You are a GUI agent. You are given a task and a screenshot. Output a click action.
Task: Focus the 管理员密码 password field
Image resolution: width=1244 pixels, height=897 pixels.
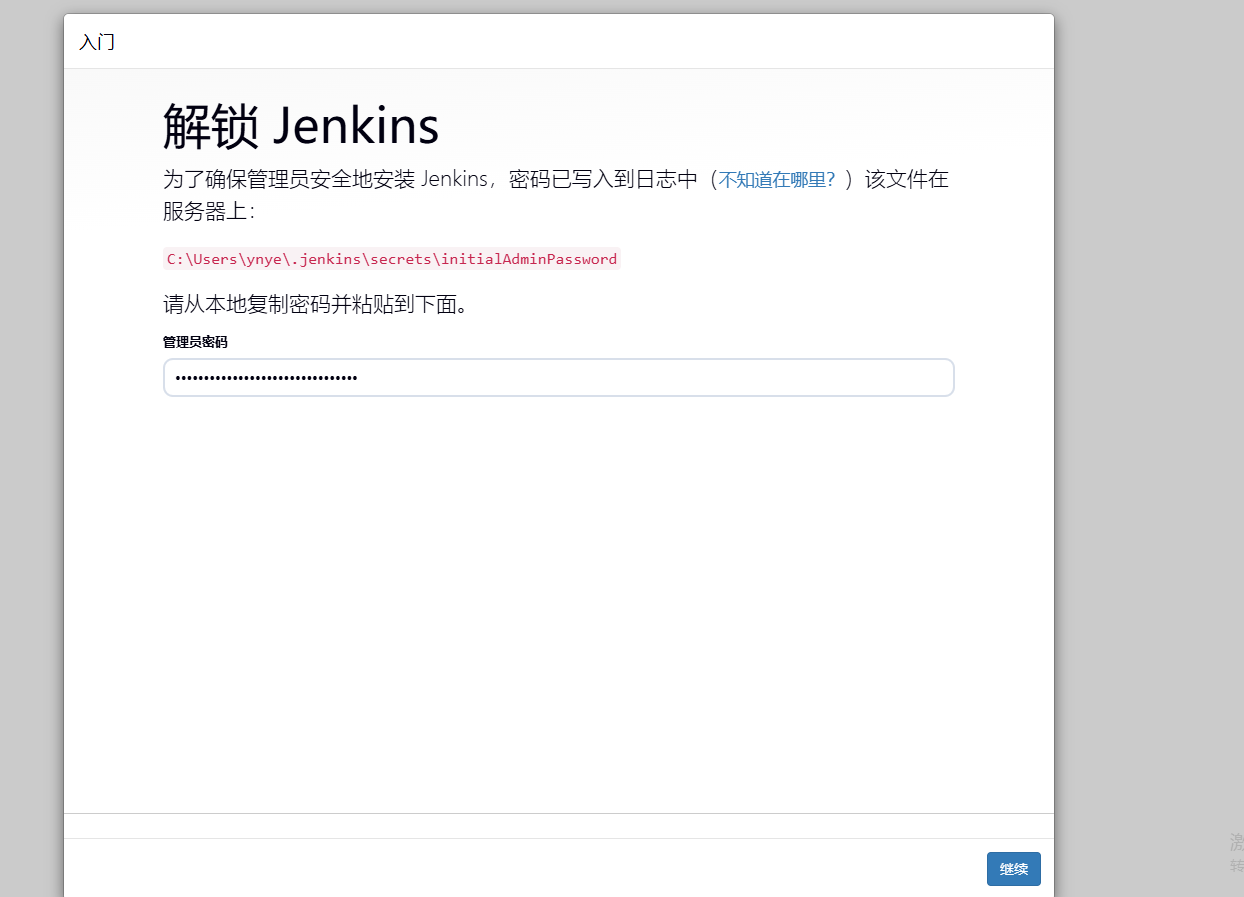click(x=559, y=378)
